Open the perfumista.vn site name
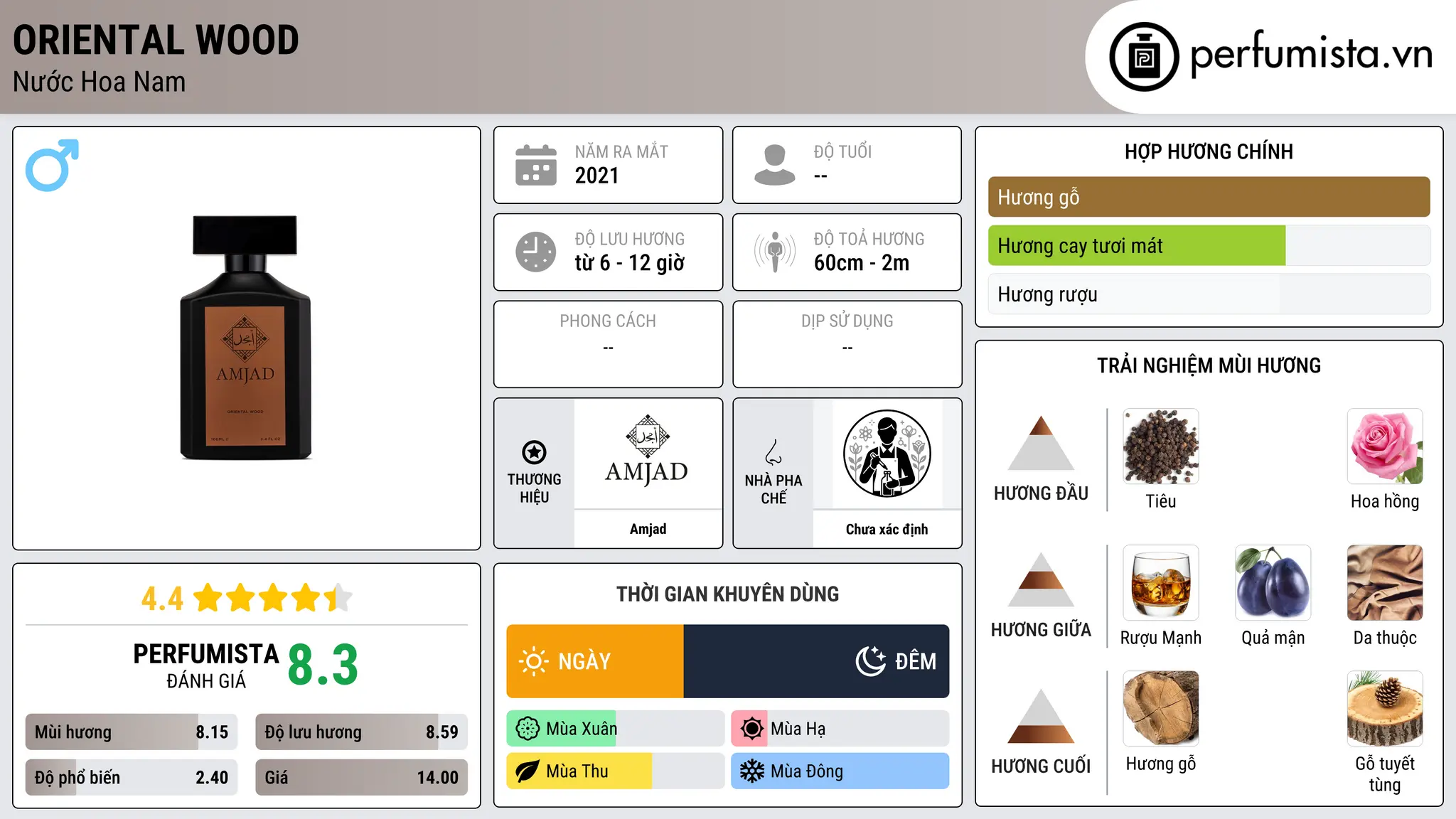The width and height of the screenshot is (1456, 819). [1311, 53]
